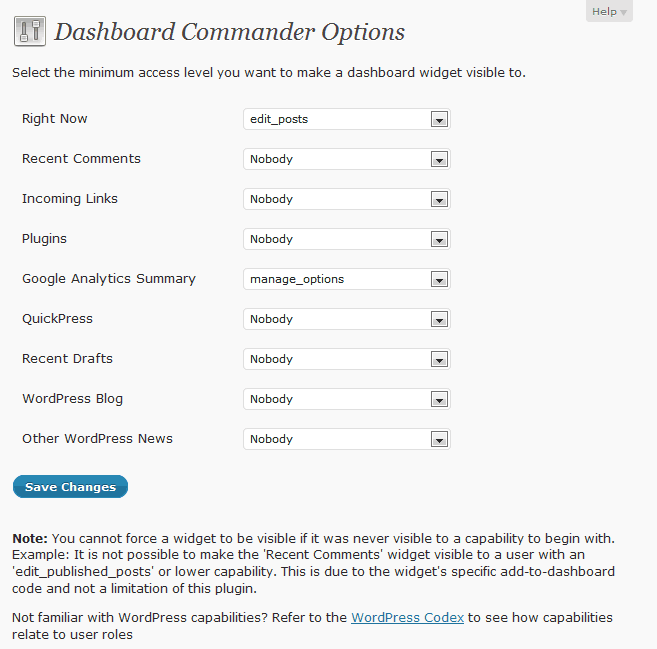657x649 pixels.
Task: Follow the WordPress Codex link
Action: click(407, 618)
